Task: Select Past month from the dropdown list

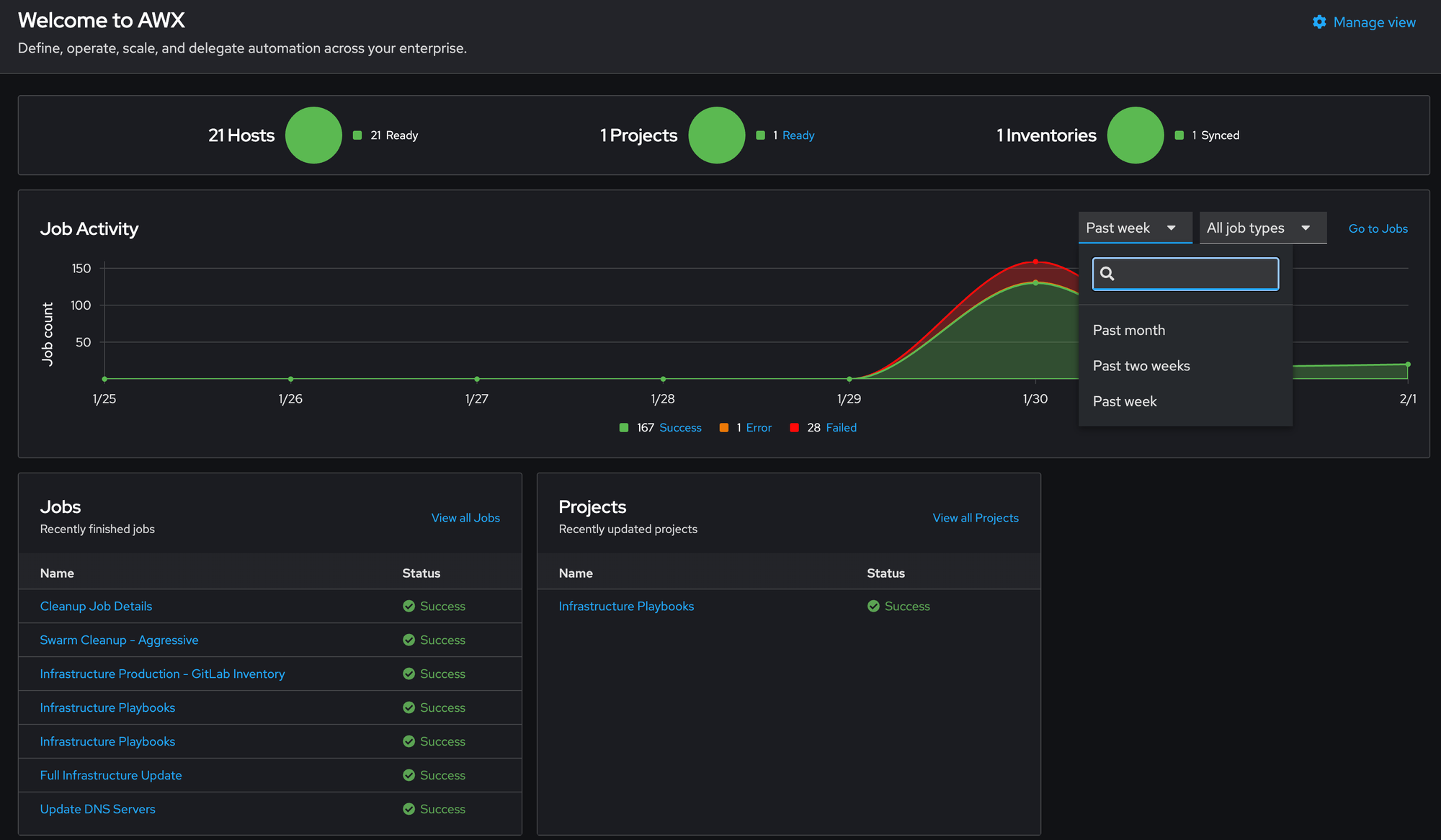Action: pos(1128,330)
